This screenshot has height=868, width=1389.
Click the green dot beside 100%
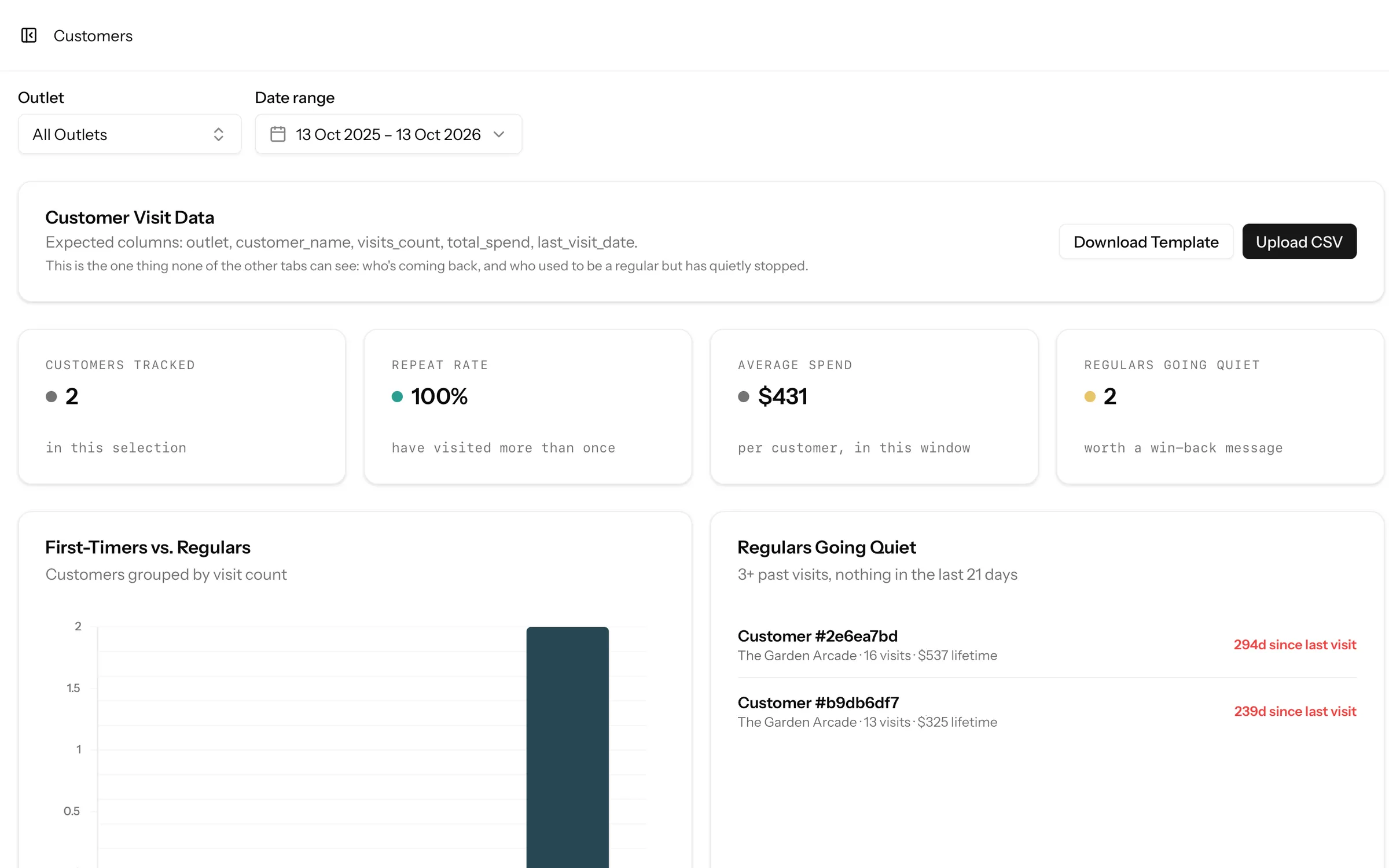[397, 396]
